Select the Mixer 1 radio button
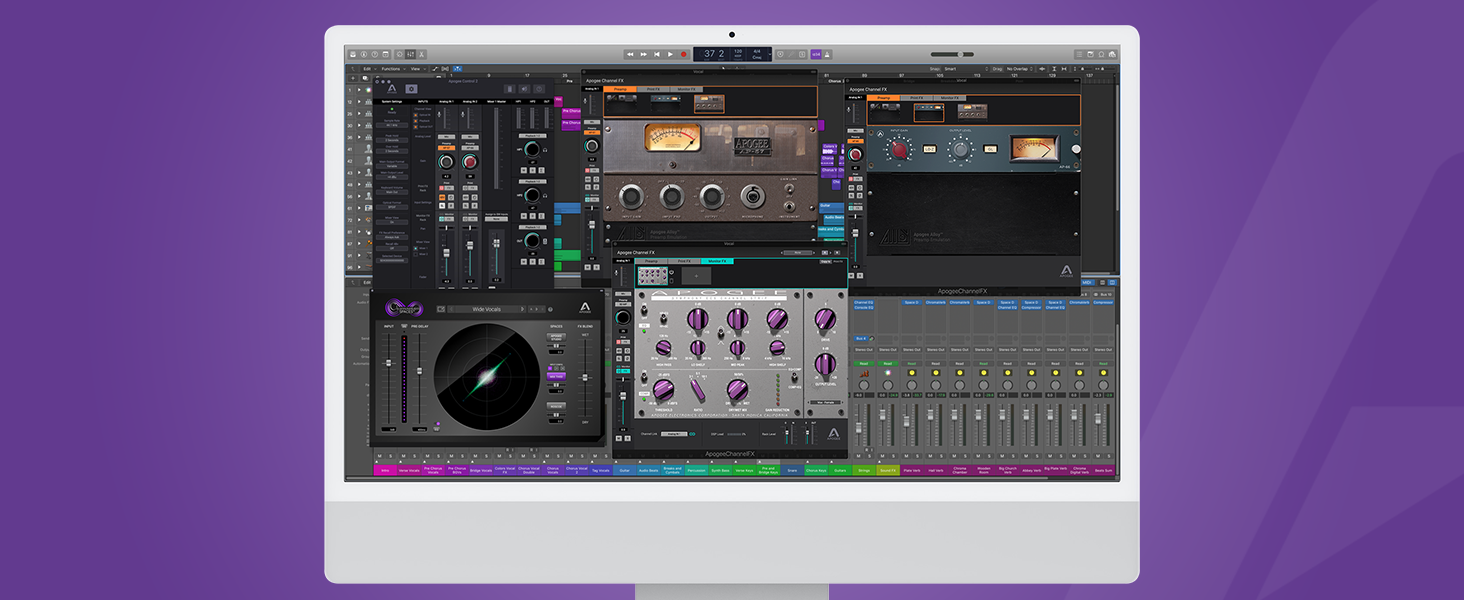 [x=416, y=247]
